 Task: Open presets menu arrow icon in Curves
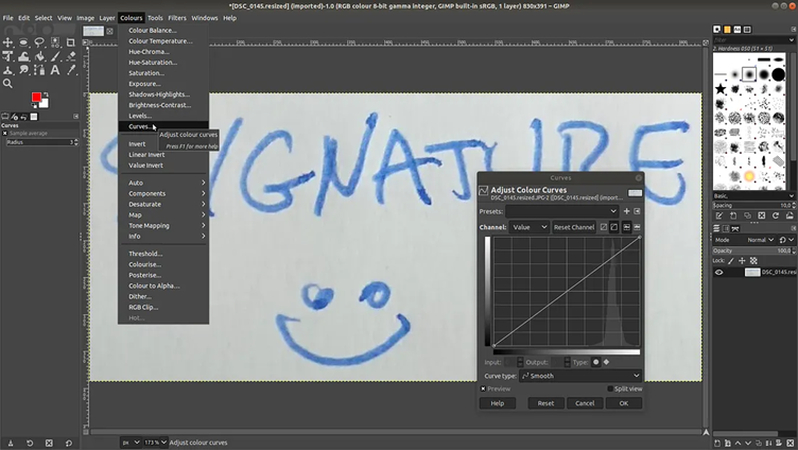tap(637, 211)
